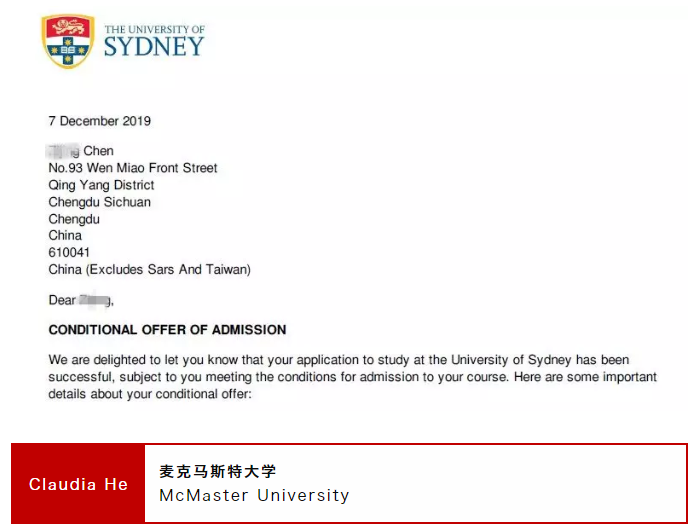The image size is (700, 532).
Task: Click the "THE UNIVERSITY OF" header text
Action: [x=154, y=29]
